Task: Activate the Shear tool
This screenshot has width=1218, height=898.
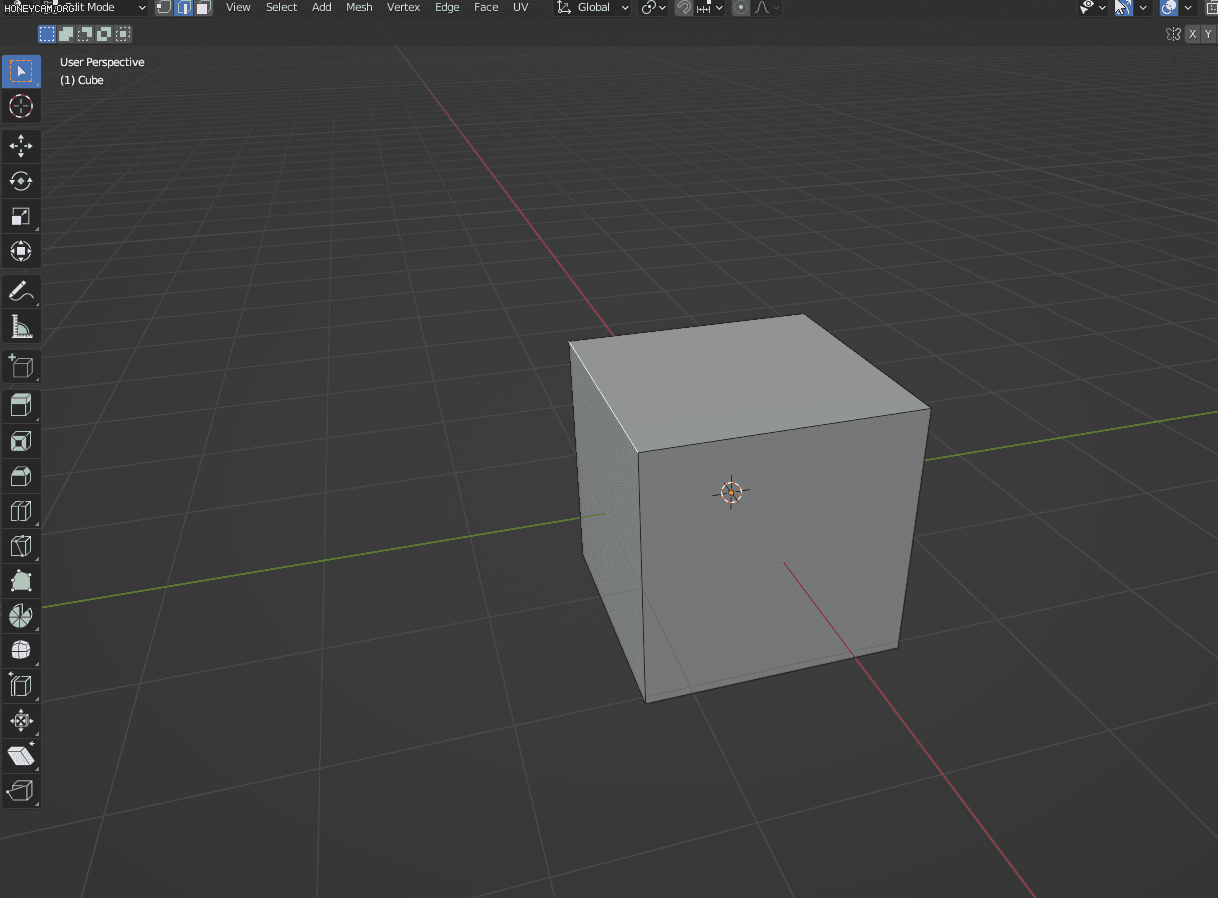Action: coord(21,756)
